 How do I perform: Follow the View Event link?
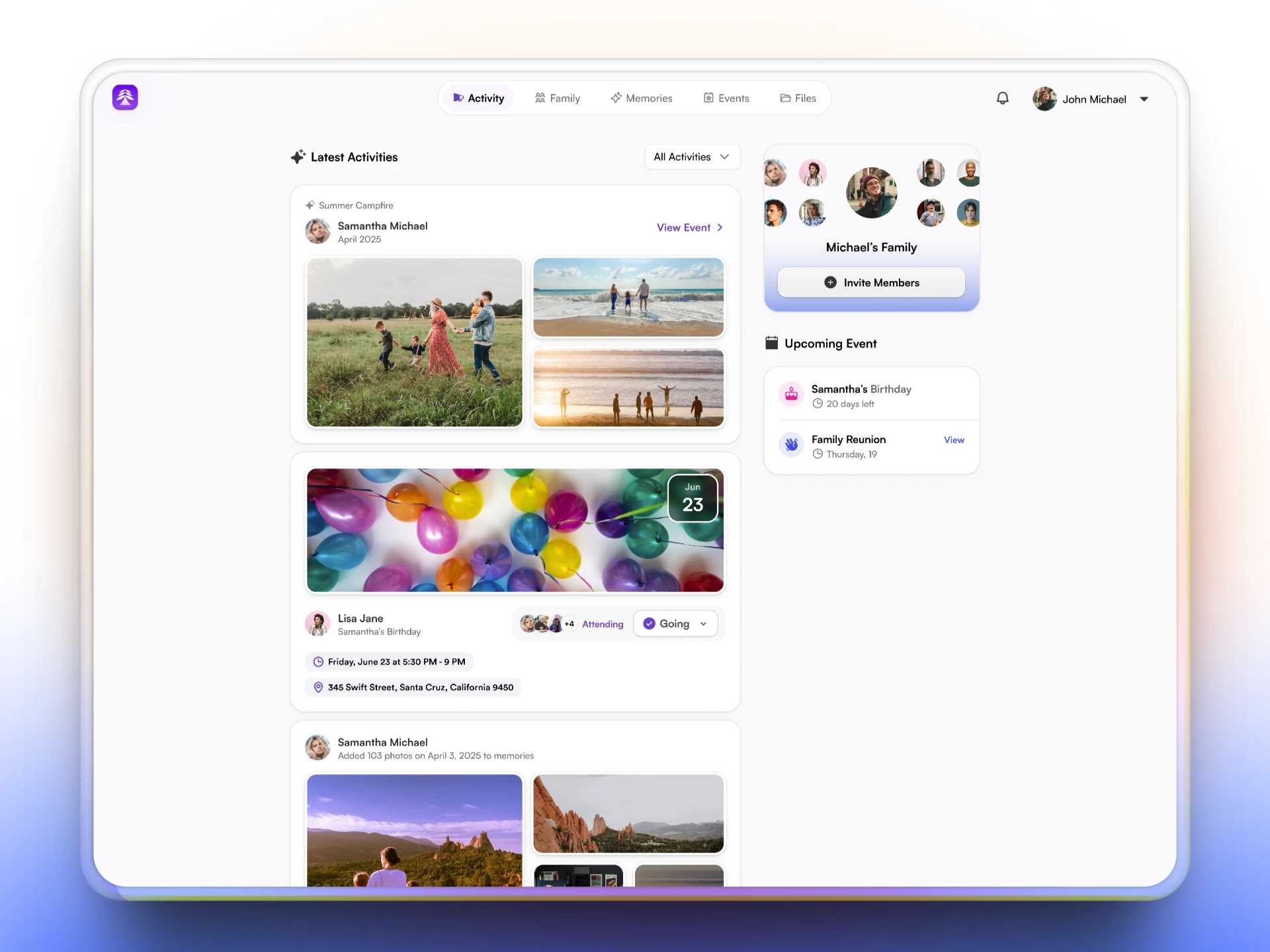pos(690,227)
